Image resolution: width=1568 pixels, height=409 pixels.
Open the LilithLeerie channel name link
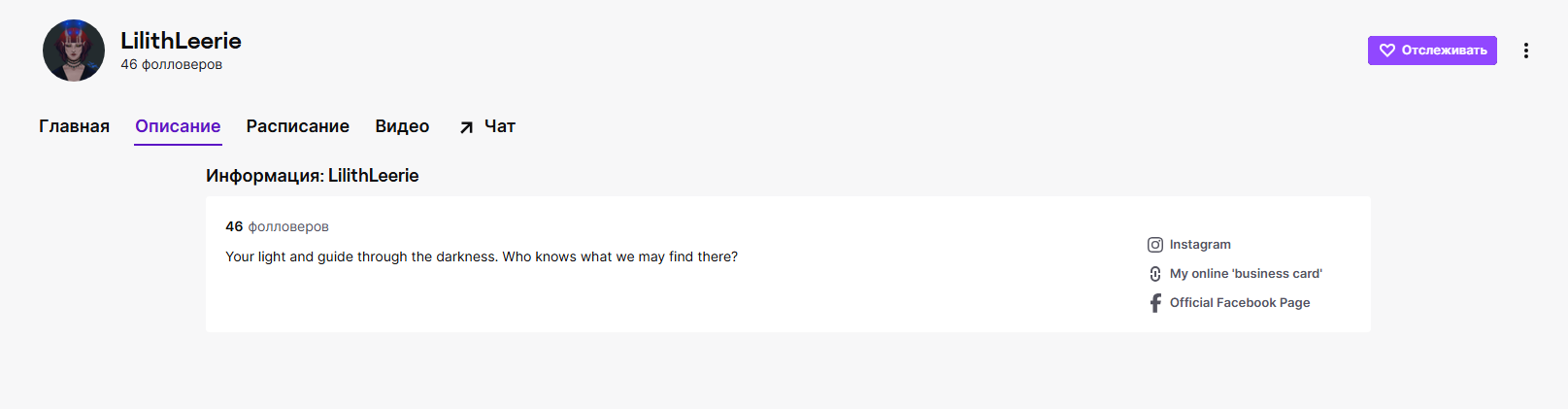181,41
